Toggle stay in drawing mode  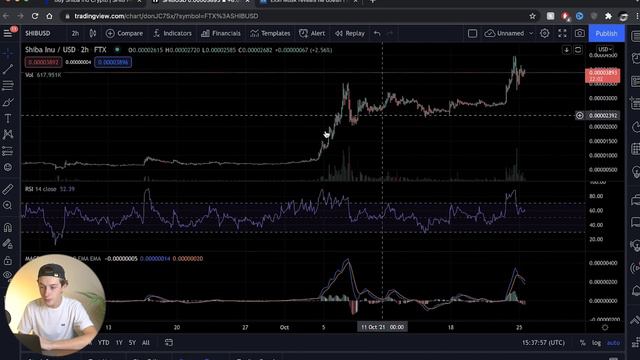tap(8, 244)
